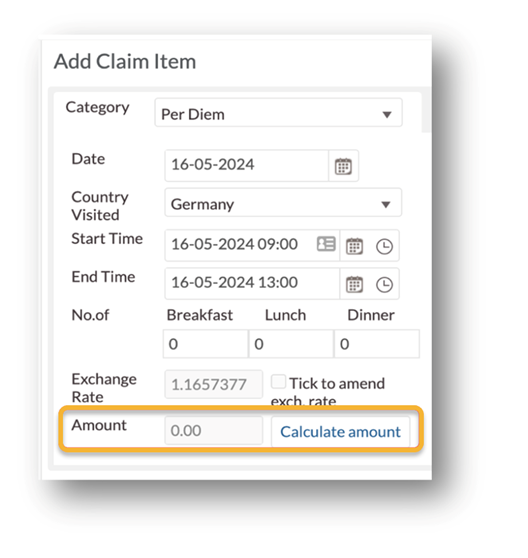Image resolution: width=528 pixels, height=558 pixels.
Task: Tick the amend exchange rate checkbox
Action: (x=278, y=381)
